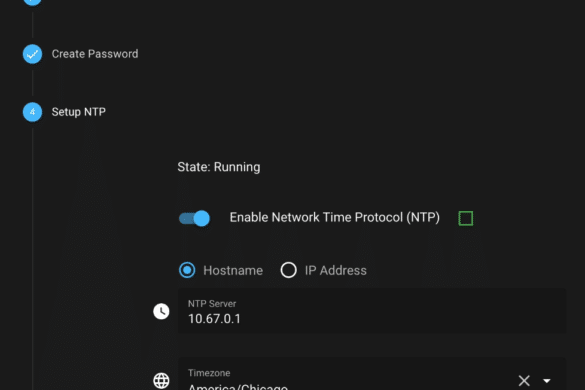Screen dimensions: 585x390
Task: Click the Create Password completed checkmark icon
Action: 32,54
